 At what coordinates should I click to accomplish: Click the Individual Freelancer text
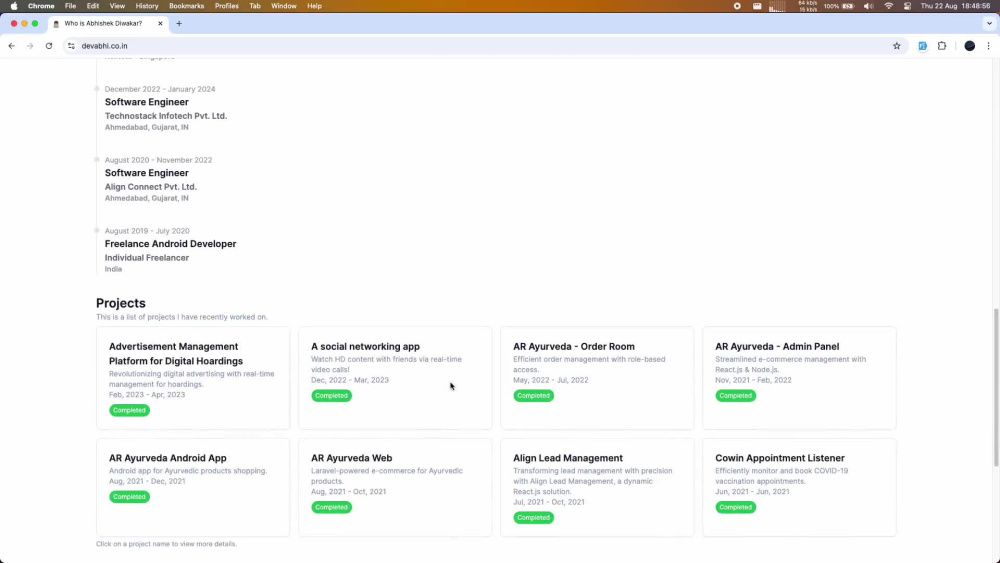click(147, 258)
